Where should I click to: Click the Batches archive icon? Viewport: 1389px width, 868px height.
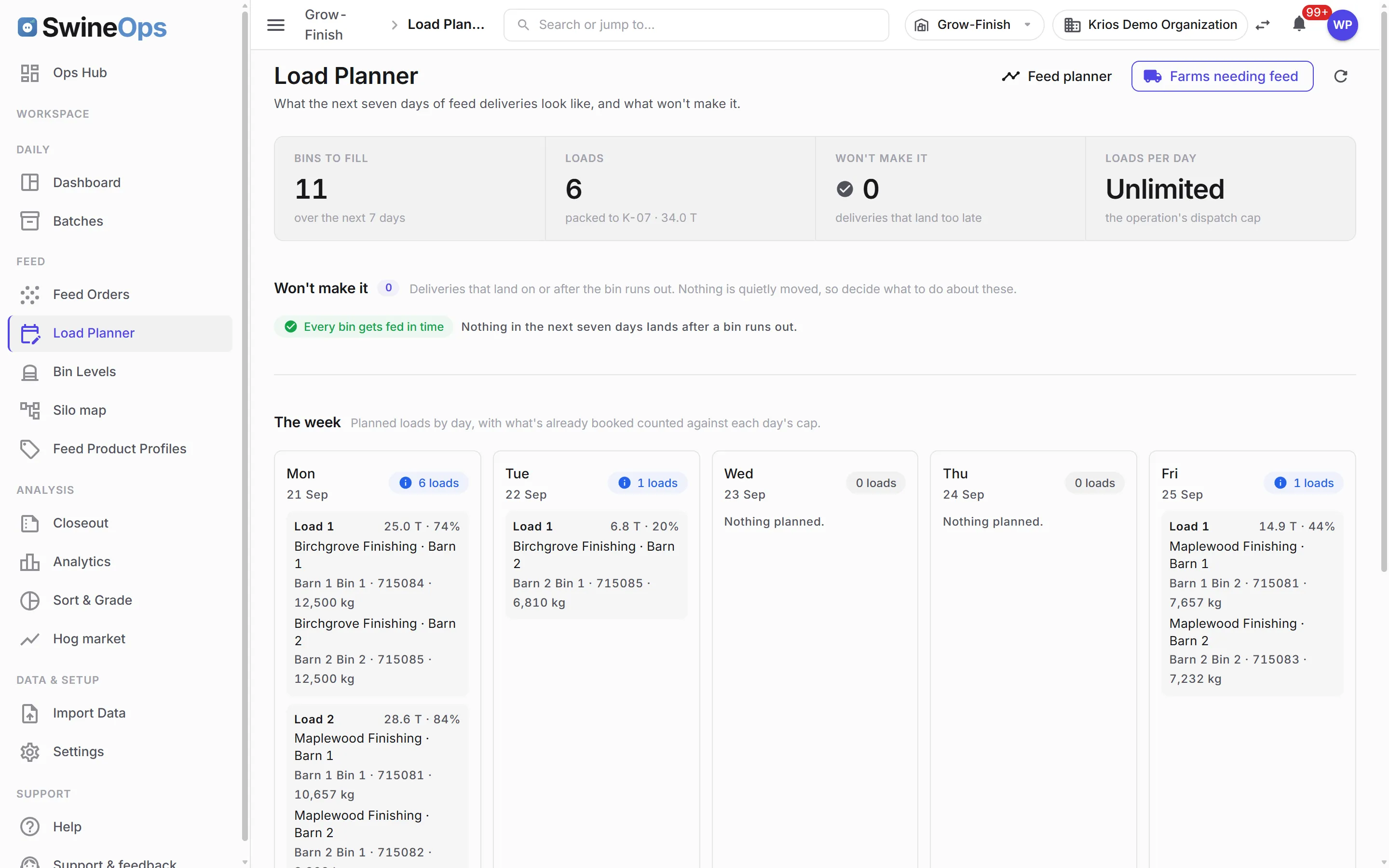click(30, 221)
